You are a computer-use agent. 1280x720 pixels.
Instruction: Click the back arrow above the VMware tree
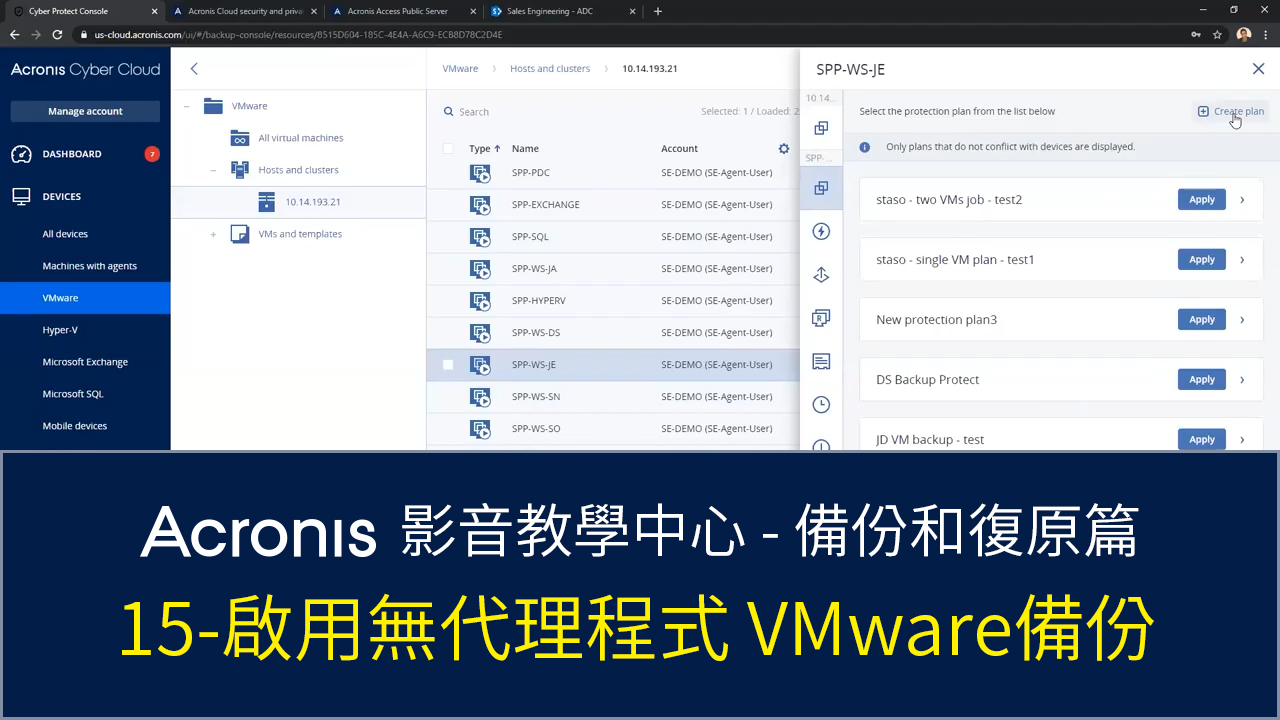(x=194, y=69)
